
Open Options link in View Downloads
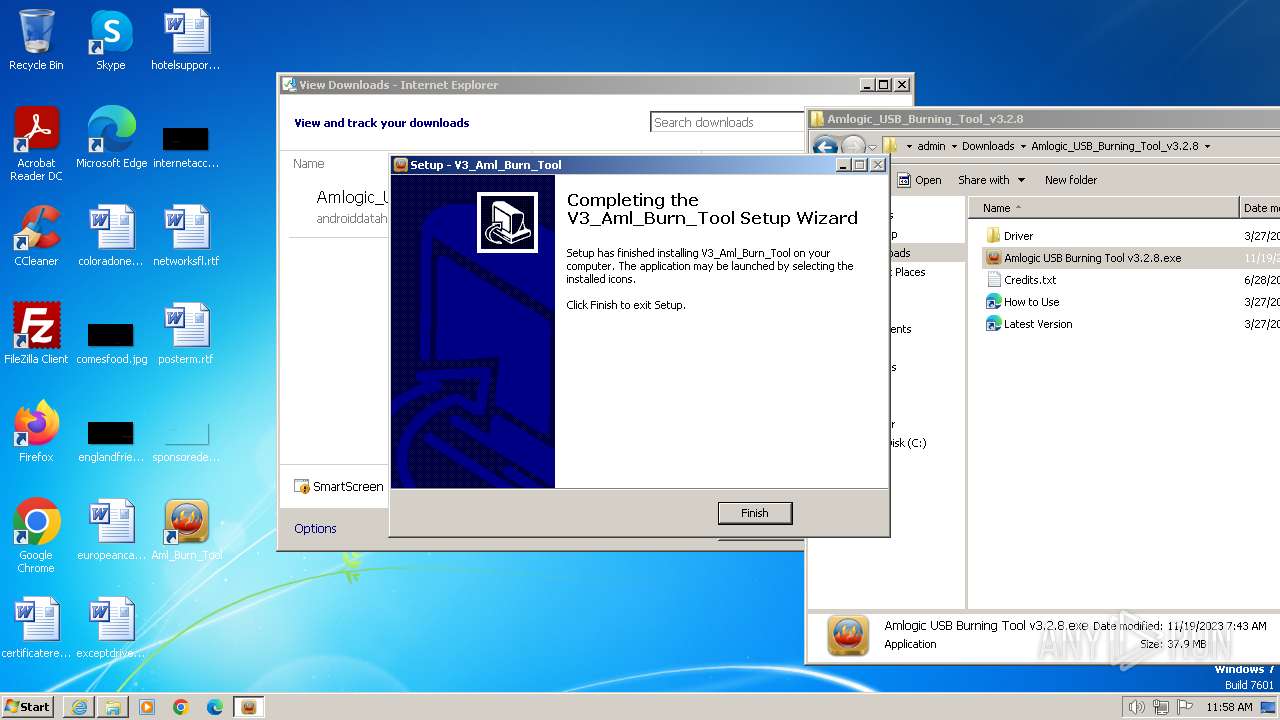[x=315, y=528]
